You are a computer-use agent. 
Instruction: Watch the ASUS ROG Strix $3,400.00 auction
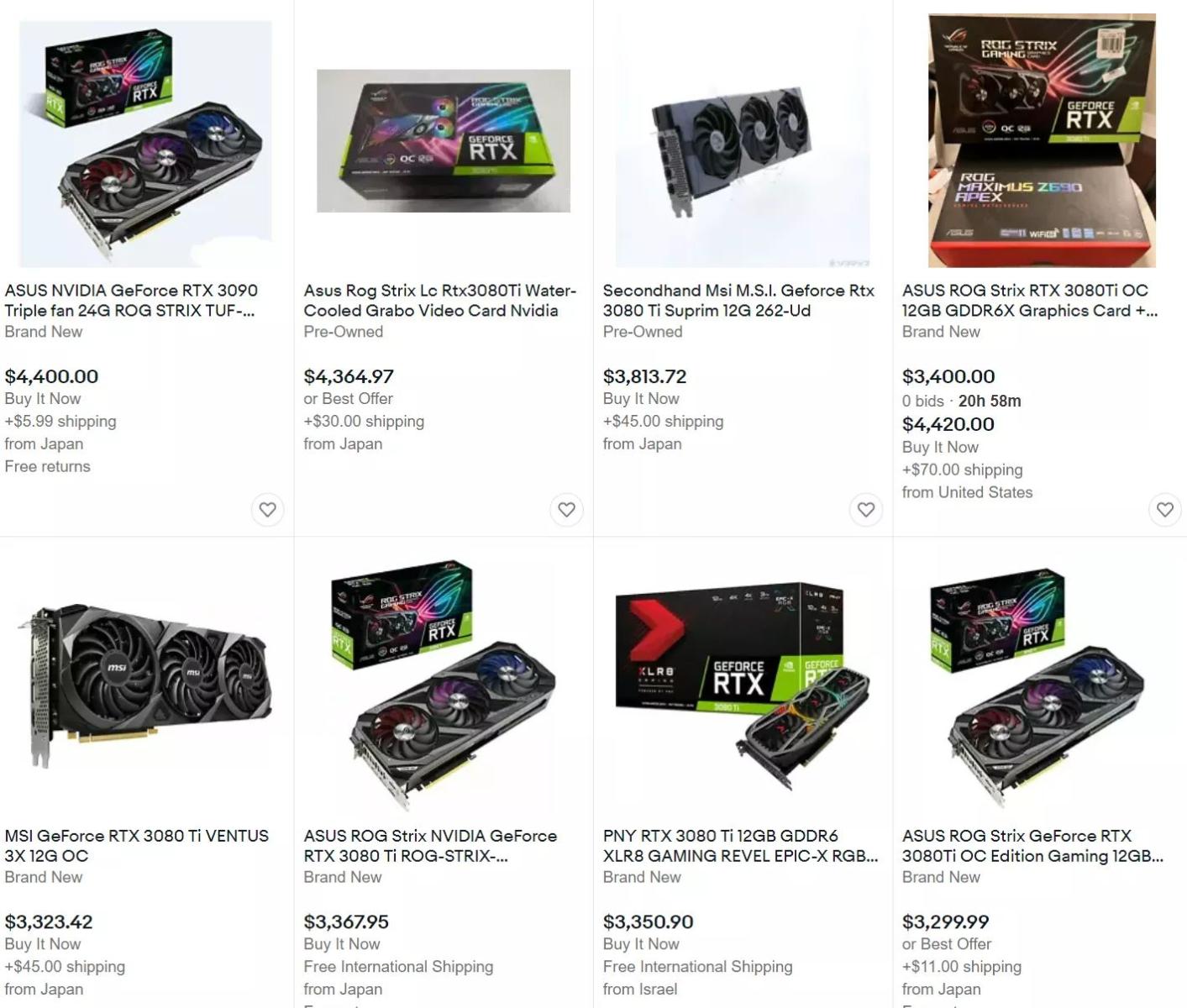1164,509
